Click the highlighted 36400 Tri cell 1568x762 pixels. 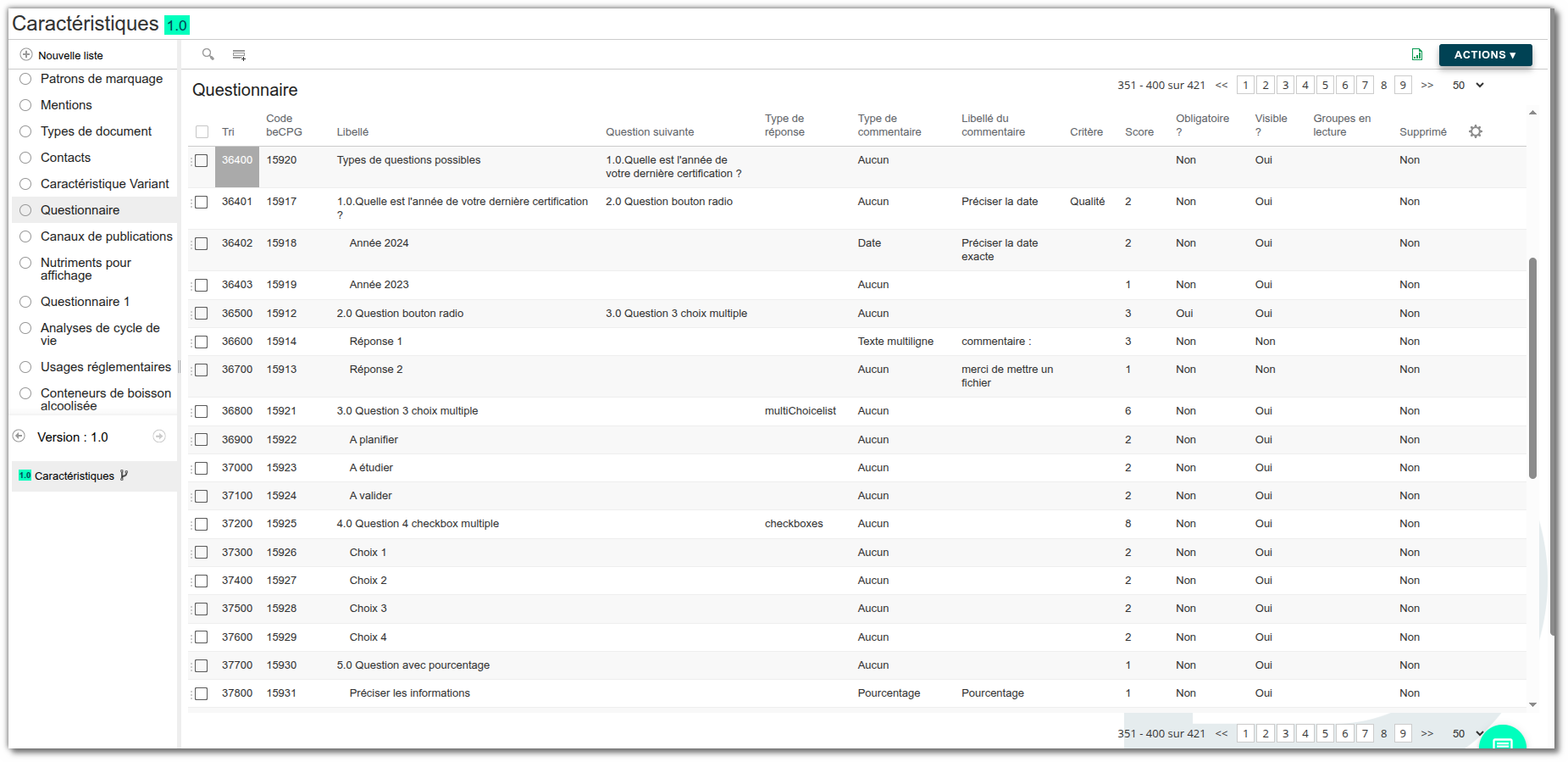[x=237, y=167]
